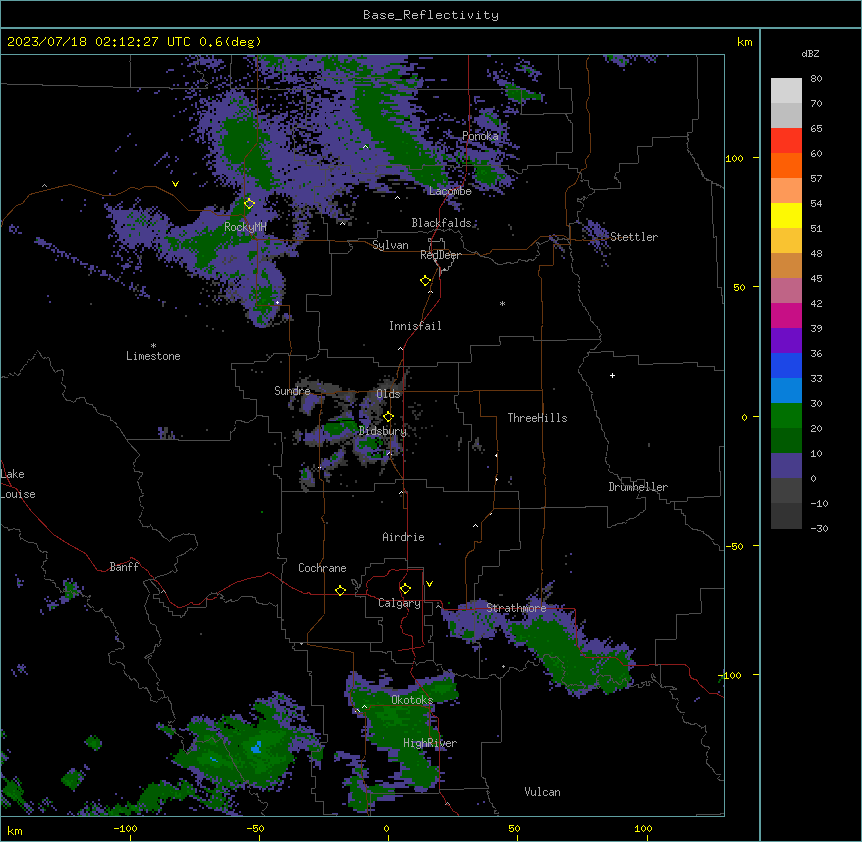Click the Okotoks label
Image resolution: width=862 pixels, height=842 pixels.
(412, 700)
